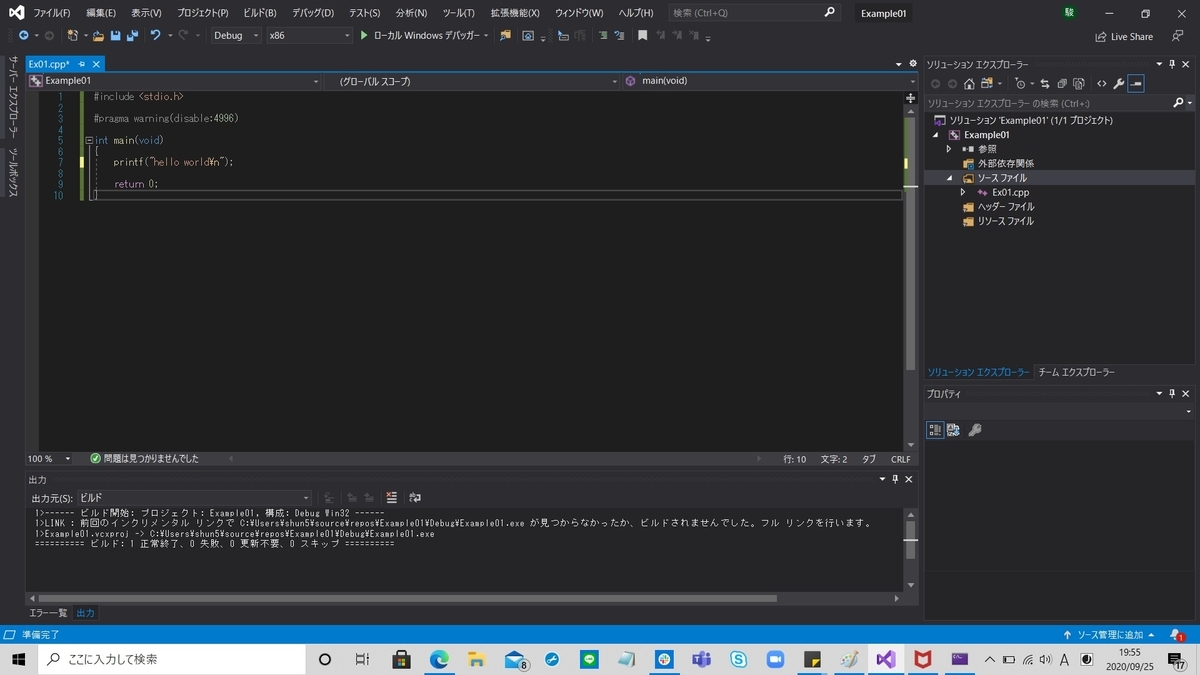This screenshot has height=675, width=1200.
Task: Click the Sync with Active Document icon
Action: [x=1045, y=84]
